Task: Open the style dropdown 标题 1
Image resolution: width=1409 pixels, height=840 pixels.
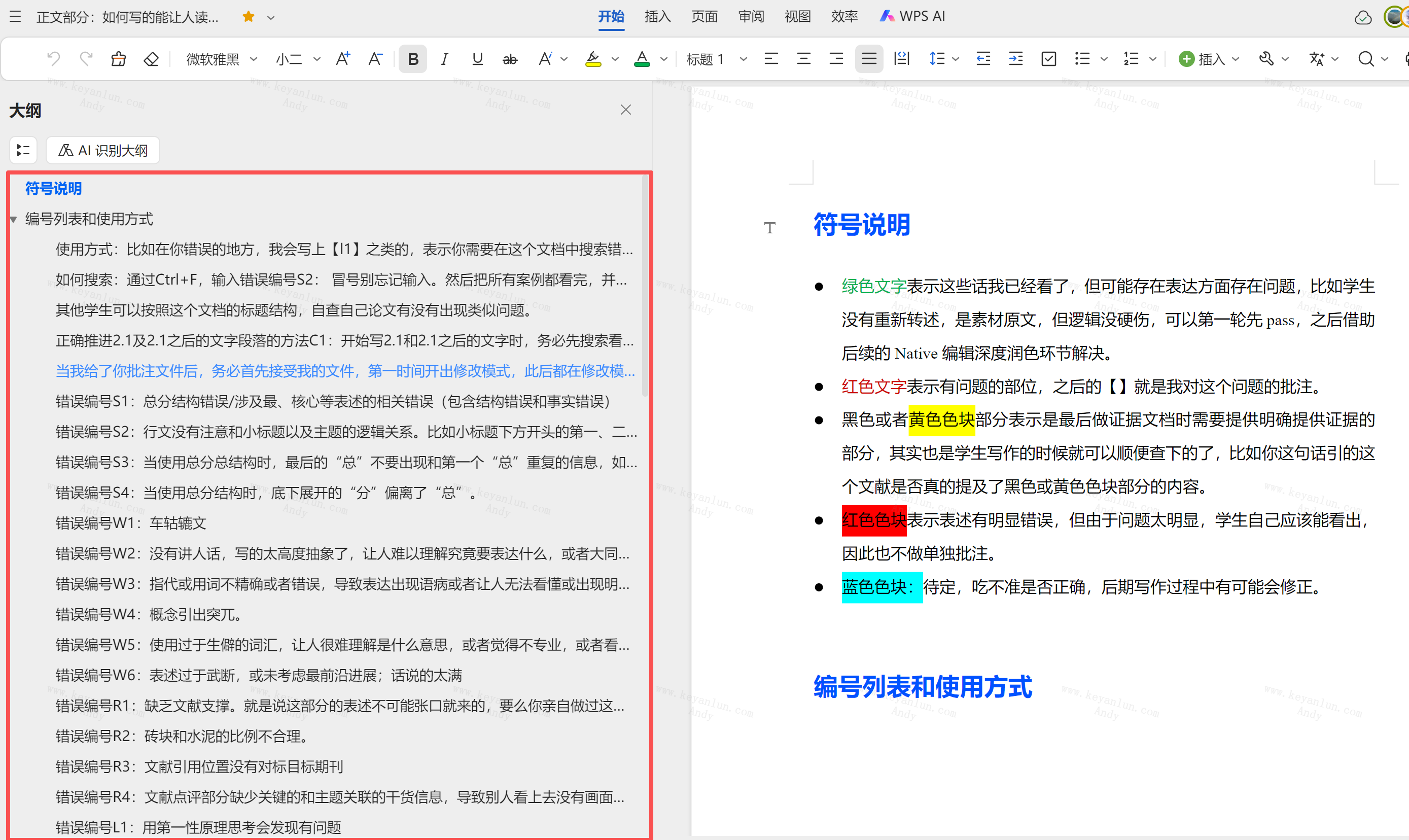Action: pos(716,59)
